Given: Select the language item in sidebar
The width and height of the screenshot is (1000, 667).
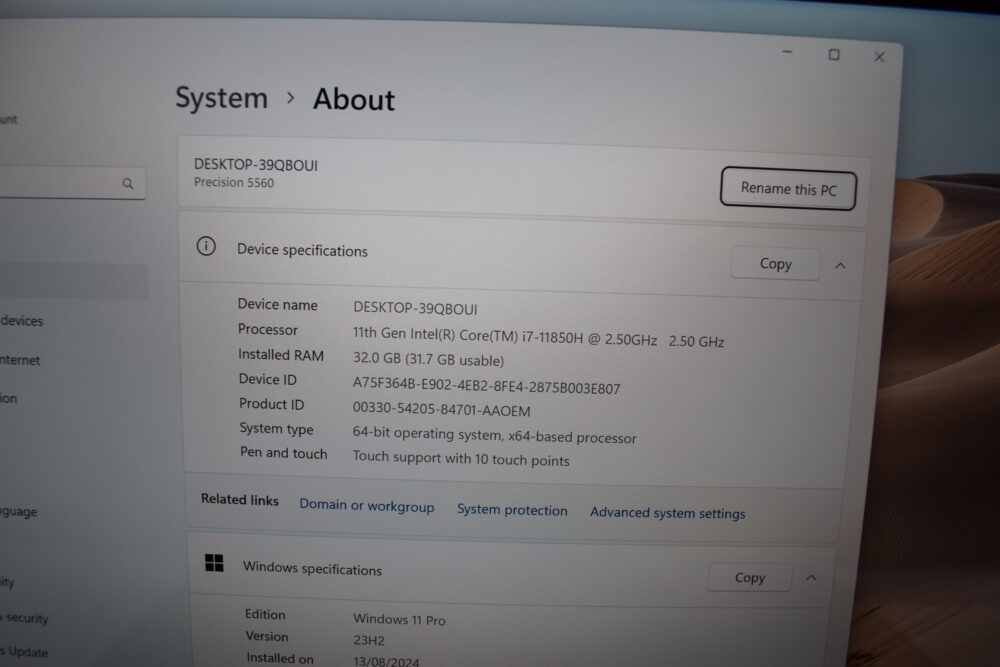Looking at the screenshot, I should (x=18, y=511).
